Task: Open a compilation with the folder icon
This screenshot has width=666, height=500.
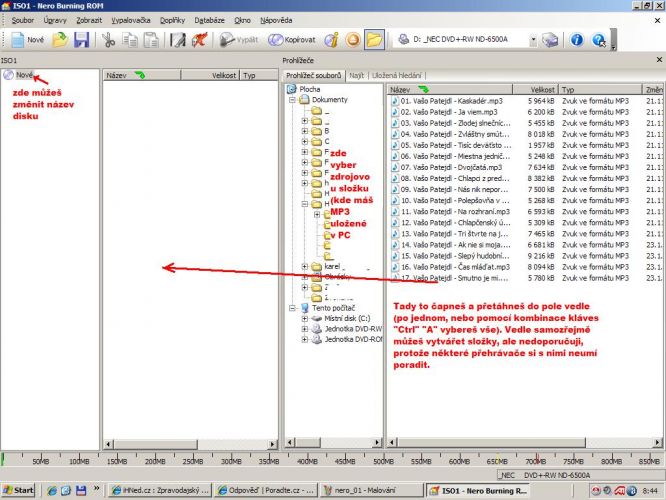Action: pos(60,40)
